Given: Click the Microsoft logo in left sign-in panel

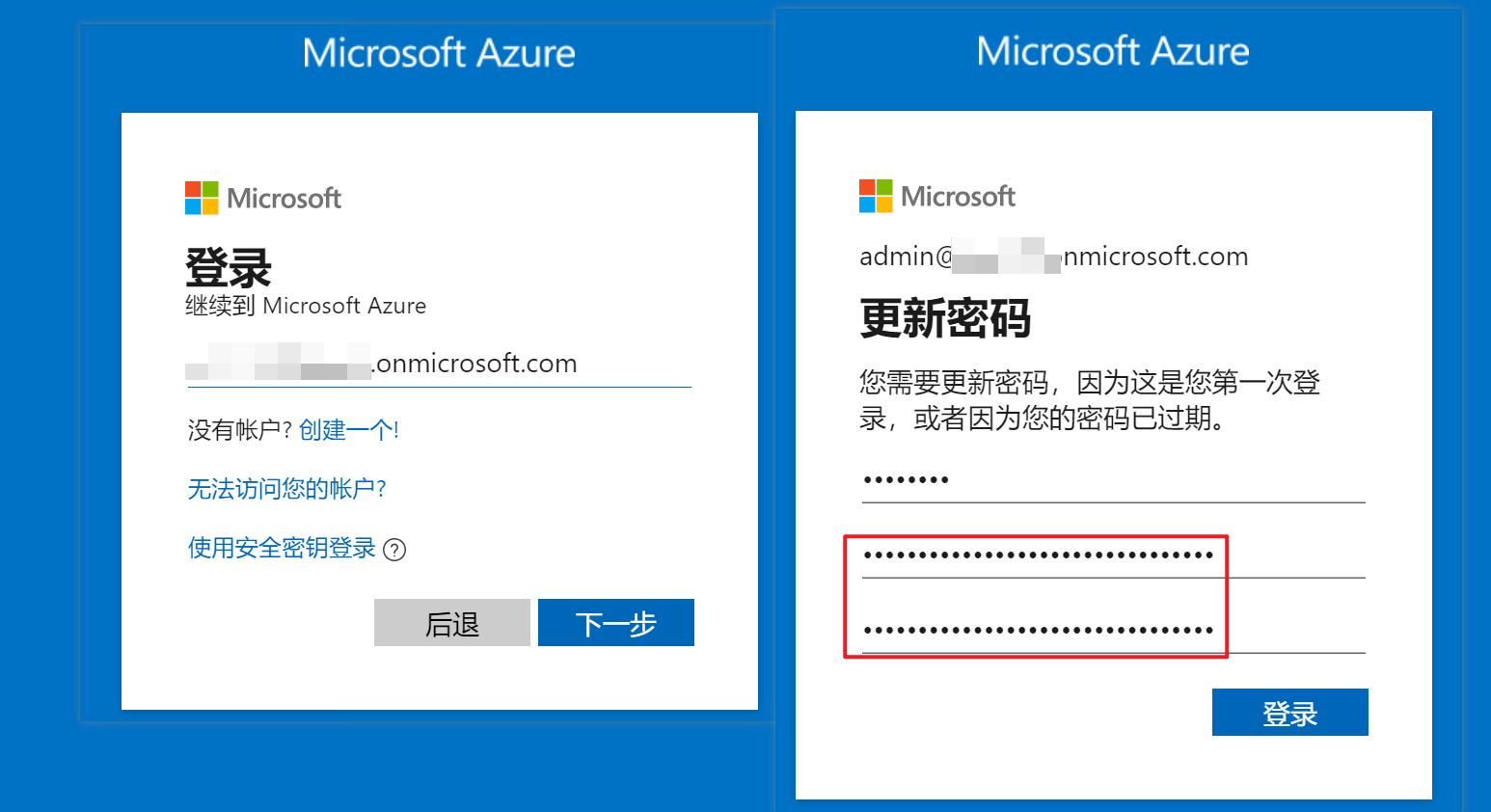Looking at the screenshot, I should 263,199.
